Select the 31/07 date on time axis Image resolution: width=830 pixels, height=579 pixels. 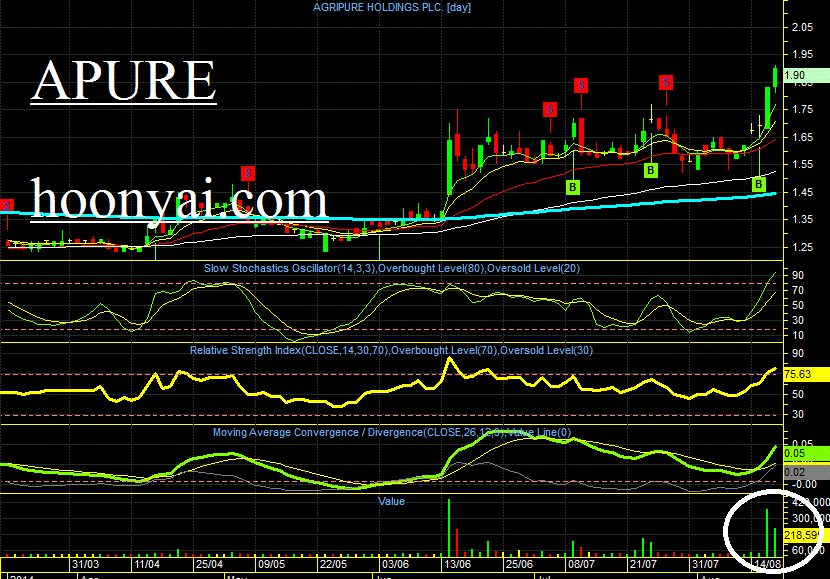point(705,564)
